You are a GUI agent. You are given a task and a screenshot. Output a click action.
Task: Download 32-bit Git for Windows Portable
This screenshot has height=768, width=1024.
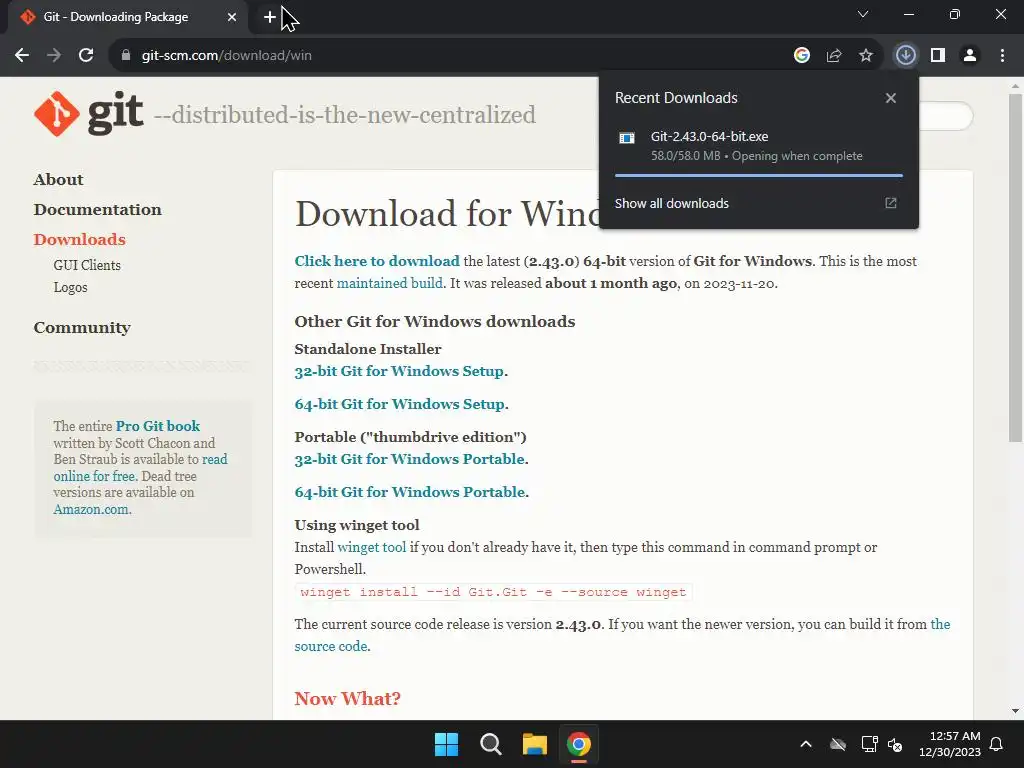coord(409,459)
